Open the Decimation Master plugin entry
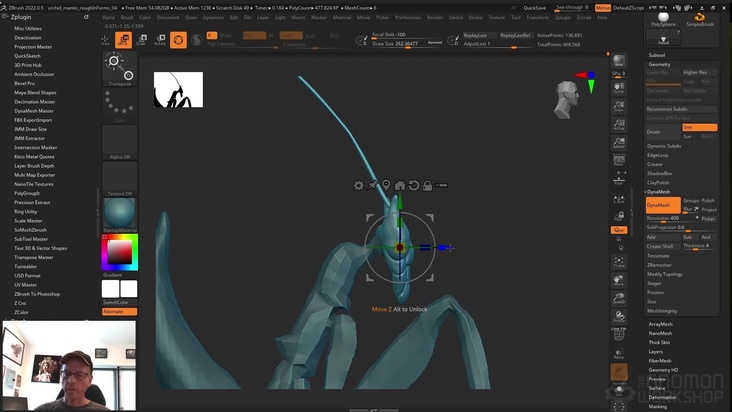 coord(34,102)
